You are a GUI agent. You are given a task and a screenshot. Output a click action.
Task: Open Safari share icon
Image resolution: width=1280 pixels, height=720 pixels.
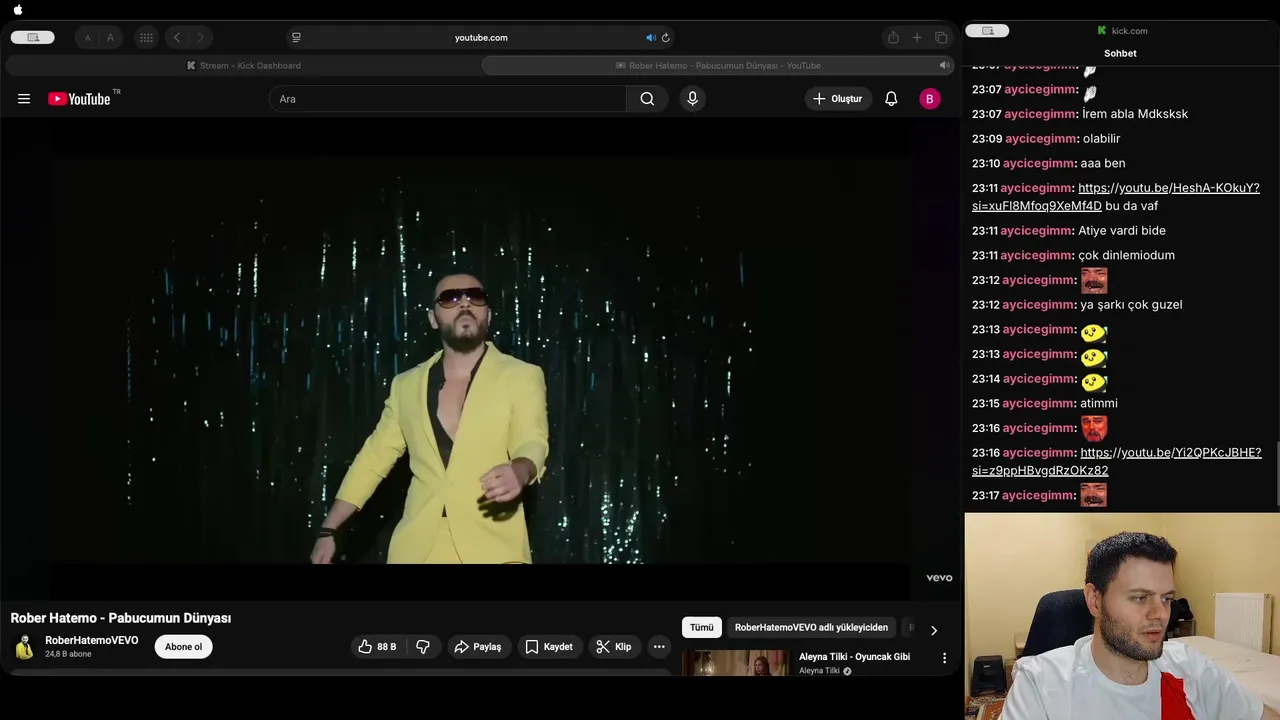coord(893,38)
